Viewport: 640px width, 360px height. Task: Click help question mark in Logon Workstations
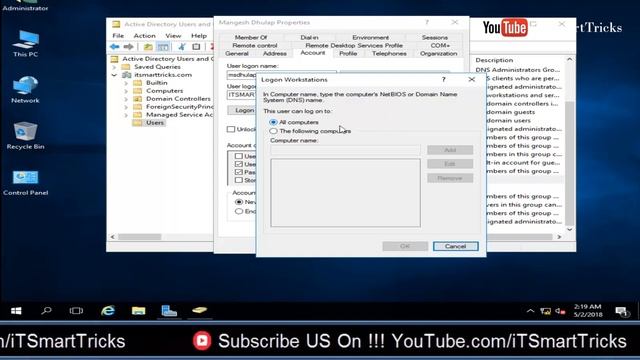tap(444, 79)
